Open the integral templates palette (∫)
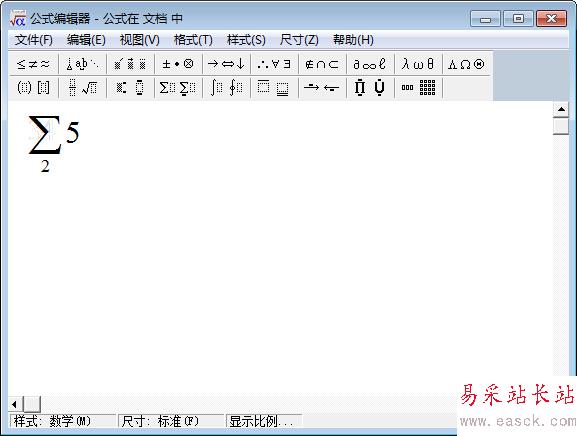The height and width of the screenshot is (436, 577). click(x=226, y=88)
